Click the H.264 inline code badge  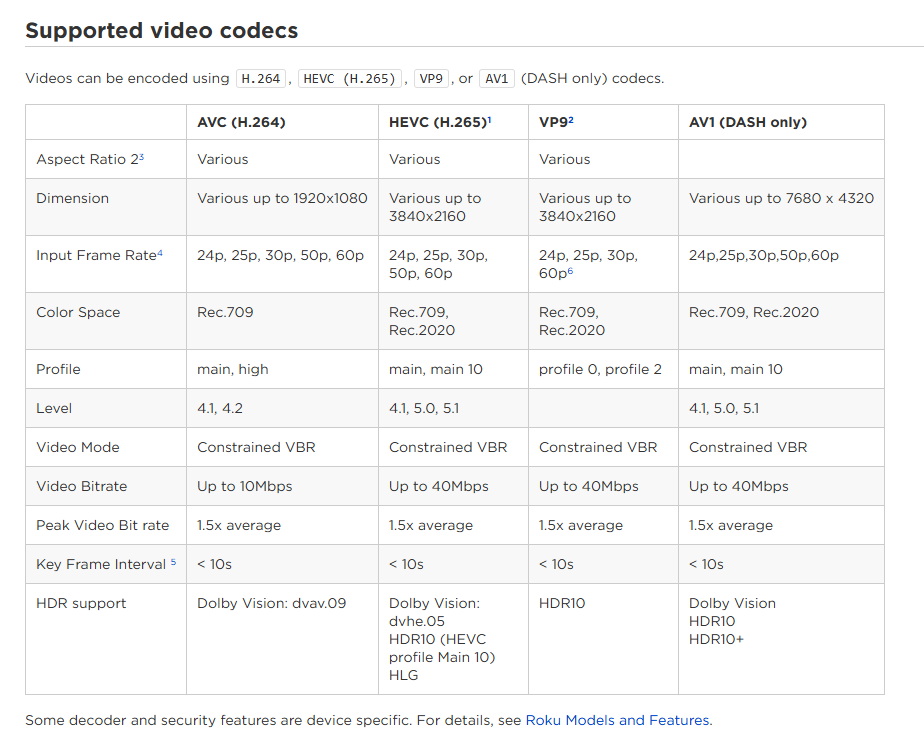pyautogui.click(x=260, y=77)
